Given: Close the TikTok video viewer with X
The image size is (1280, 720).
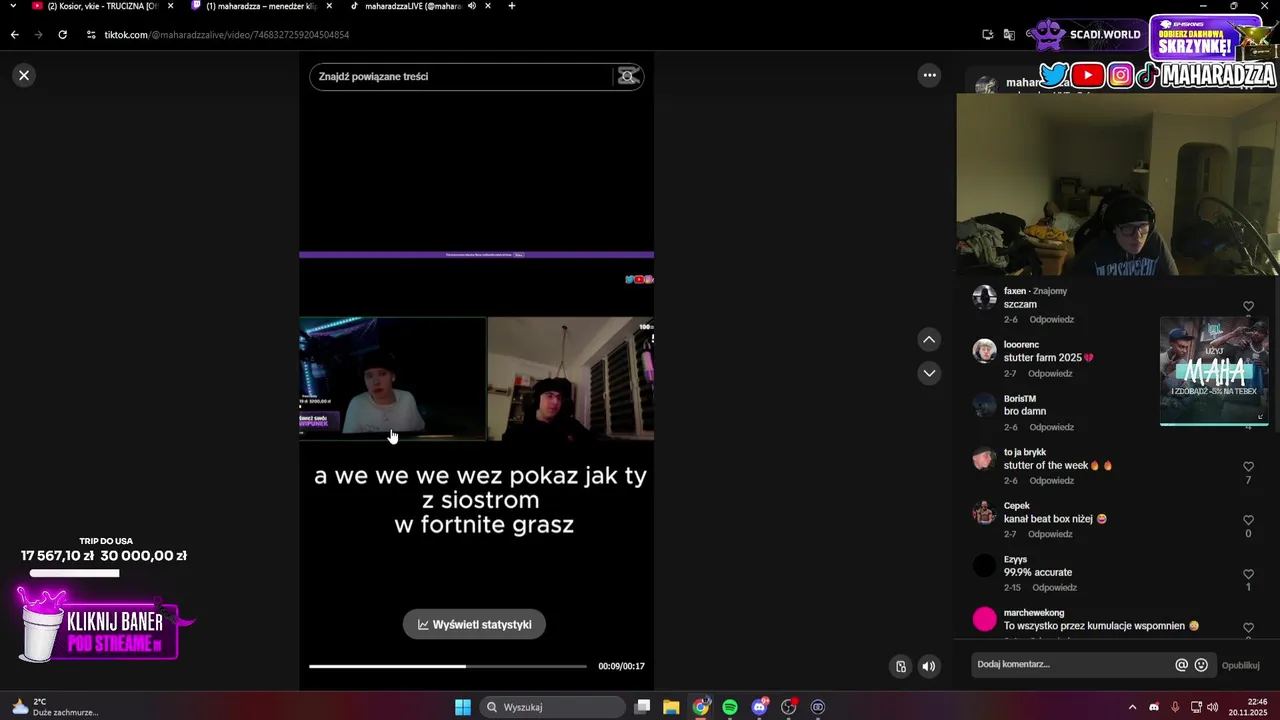Looking at the screenshot, I should point(24,75).
